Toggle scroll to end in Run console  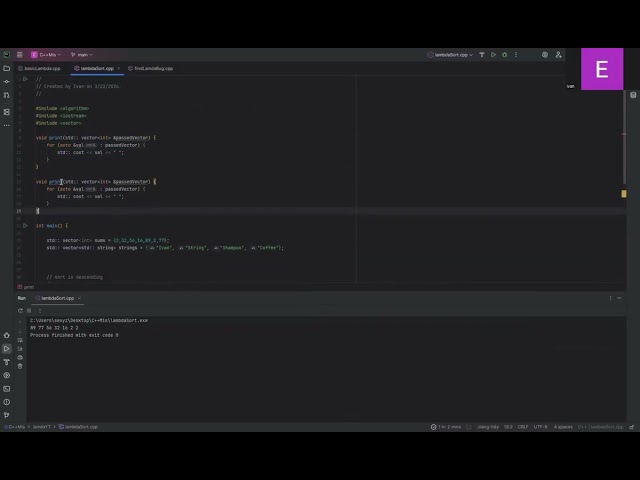tap(20, 349)
